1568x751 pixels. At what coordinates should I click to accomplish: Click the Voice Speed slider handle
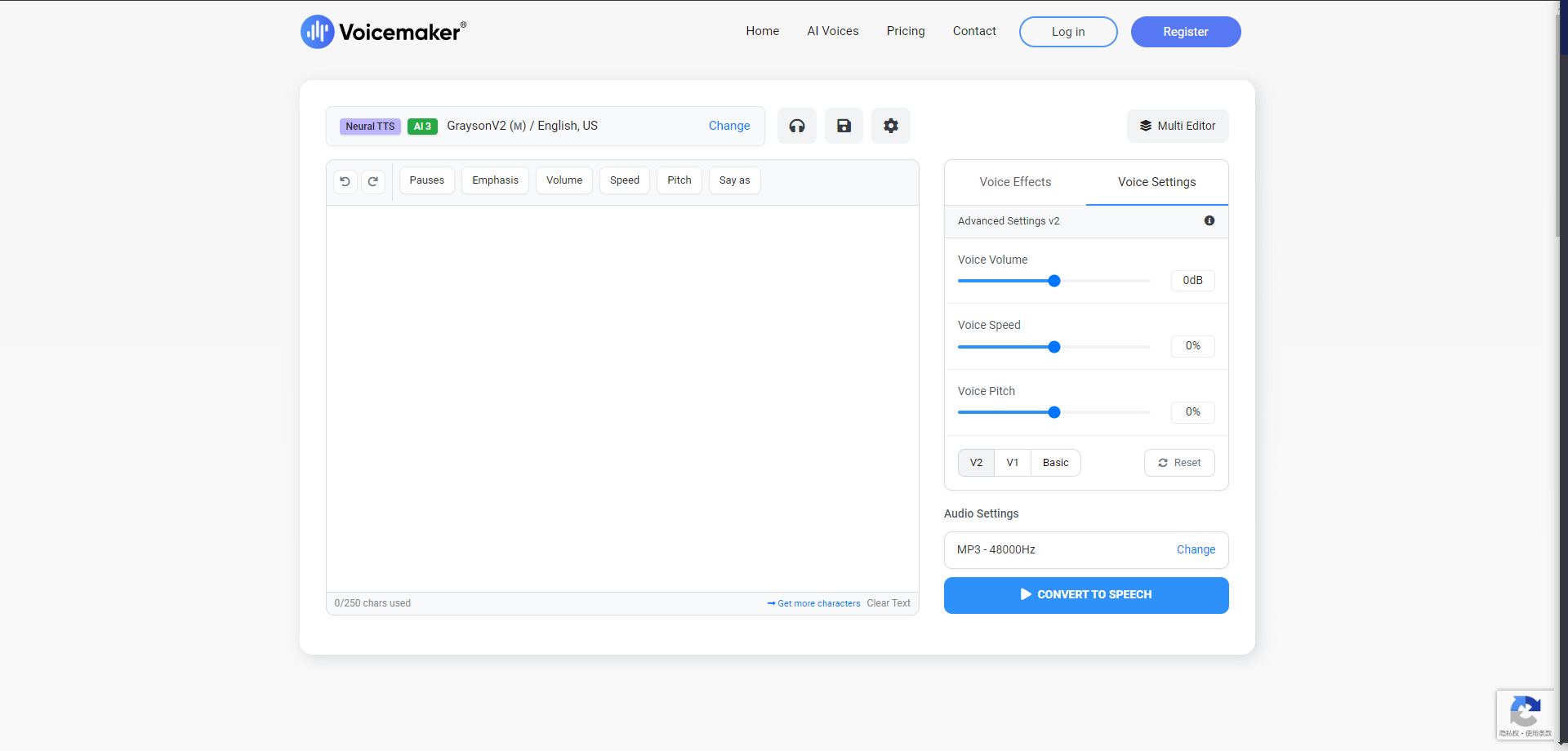[1054, 347]
